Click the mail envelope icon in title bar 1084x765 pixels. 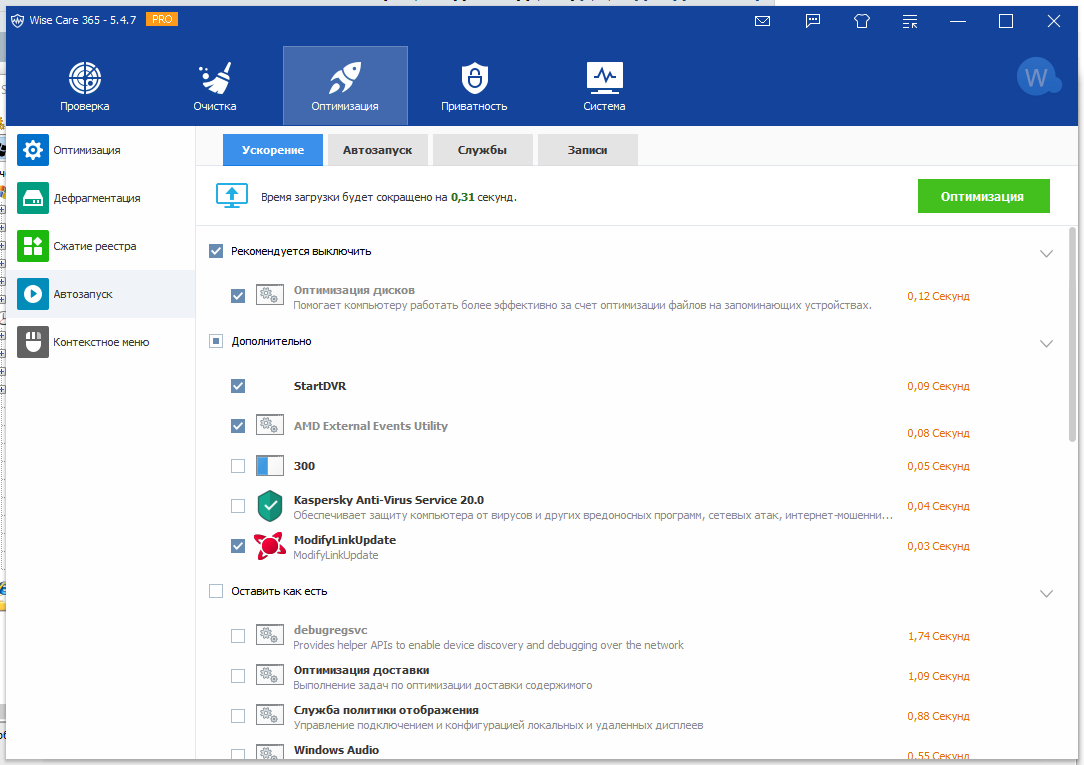tap(763, 21)
